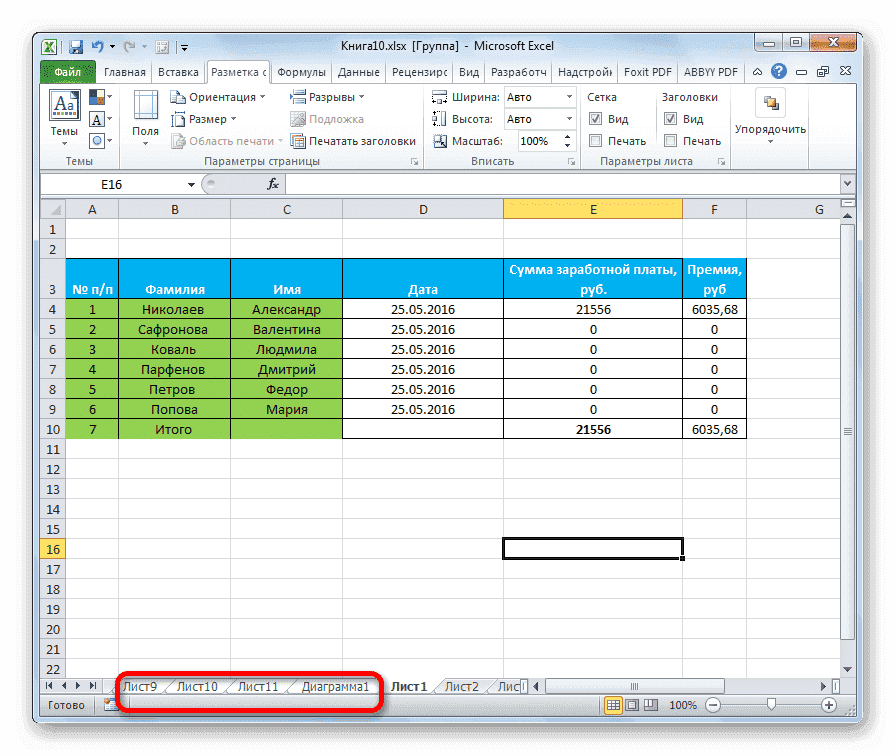Image resolution: width=896 pixels, height=756 pixels.
Task: Expand the Ширина Авто combo box
Action: [568, 96]
